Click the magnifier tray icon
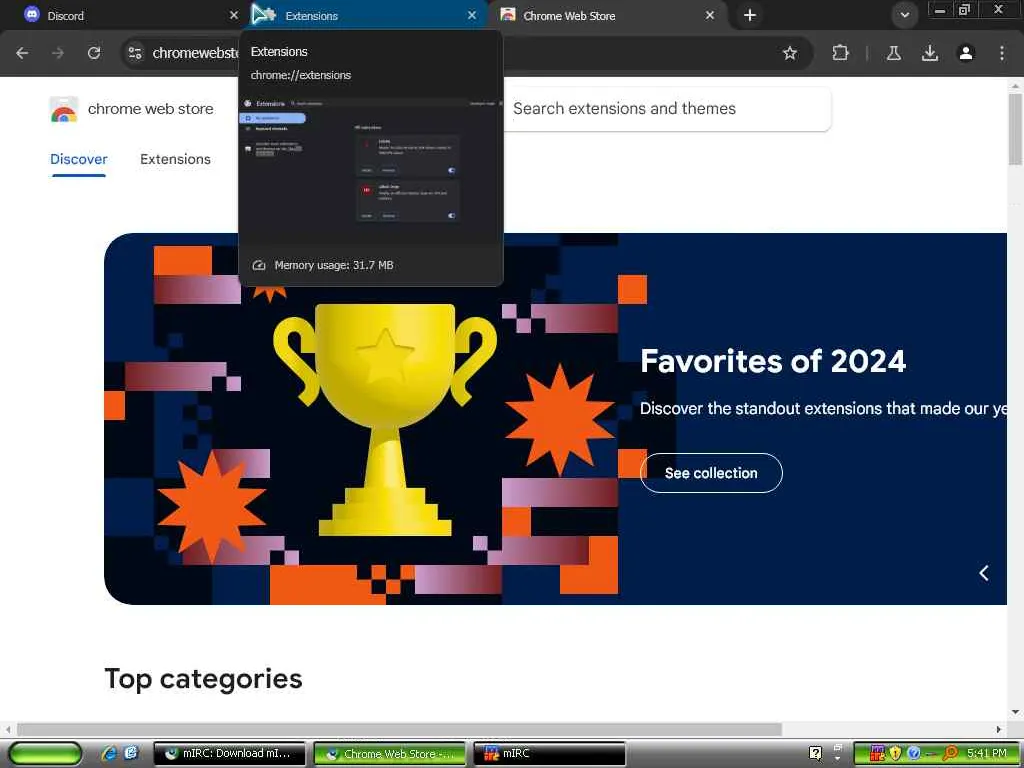The width and height of the screenshot is (1024, 768). [950, 753]
